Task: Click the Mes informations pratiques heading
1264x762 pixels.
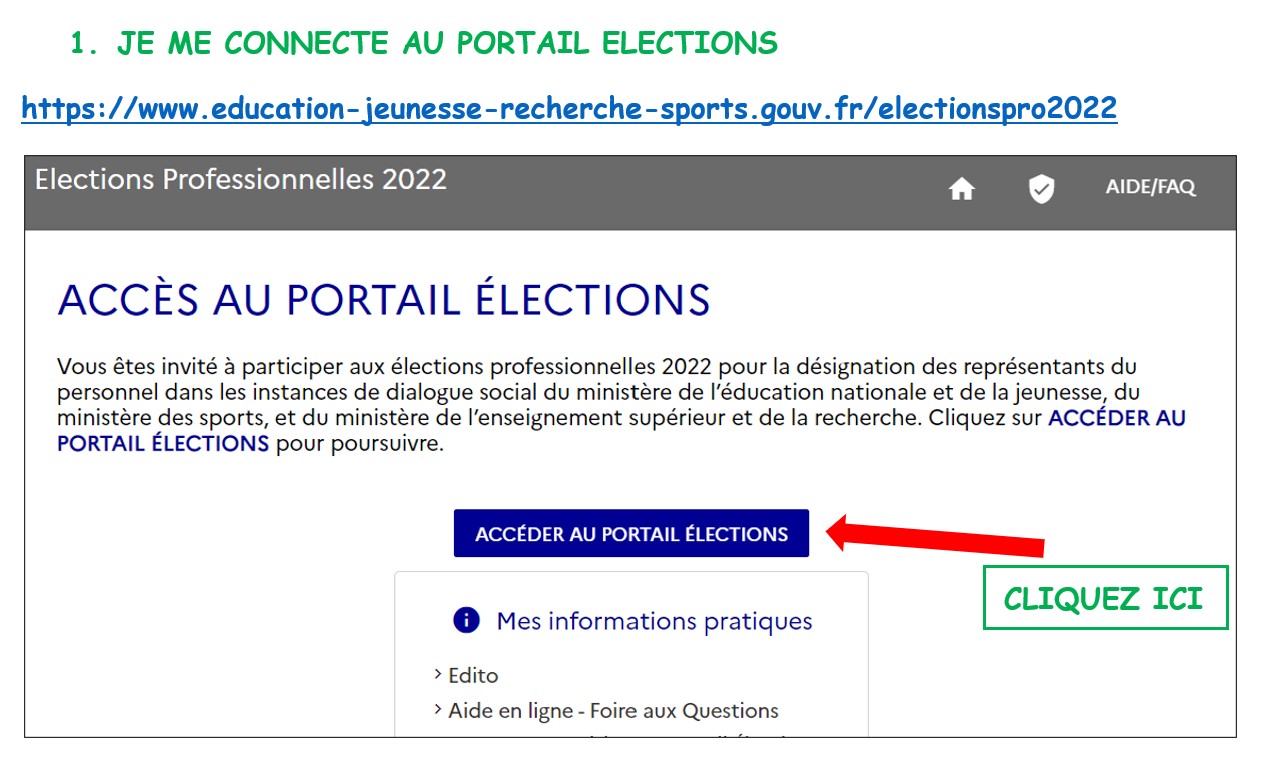Action: (654, 621)
